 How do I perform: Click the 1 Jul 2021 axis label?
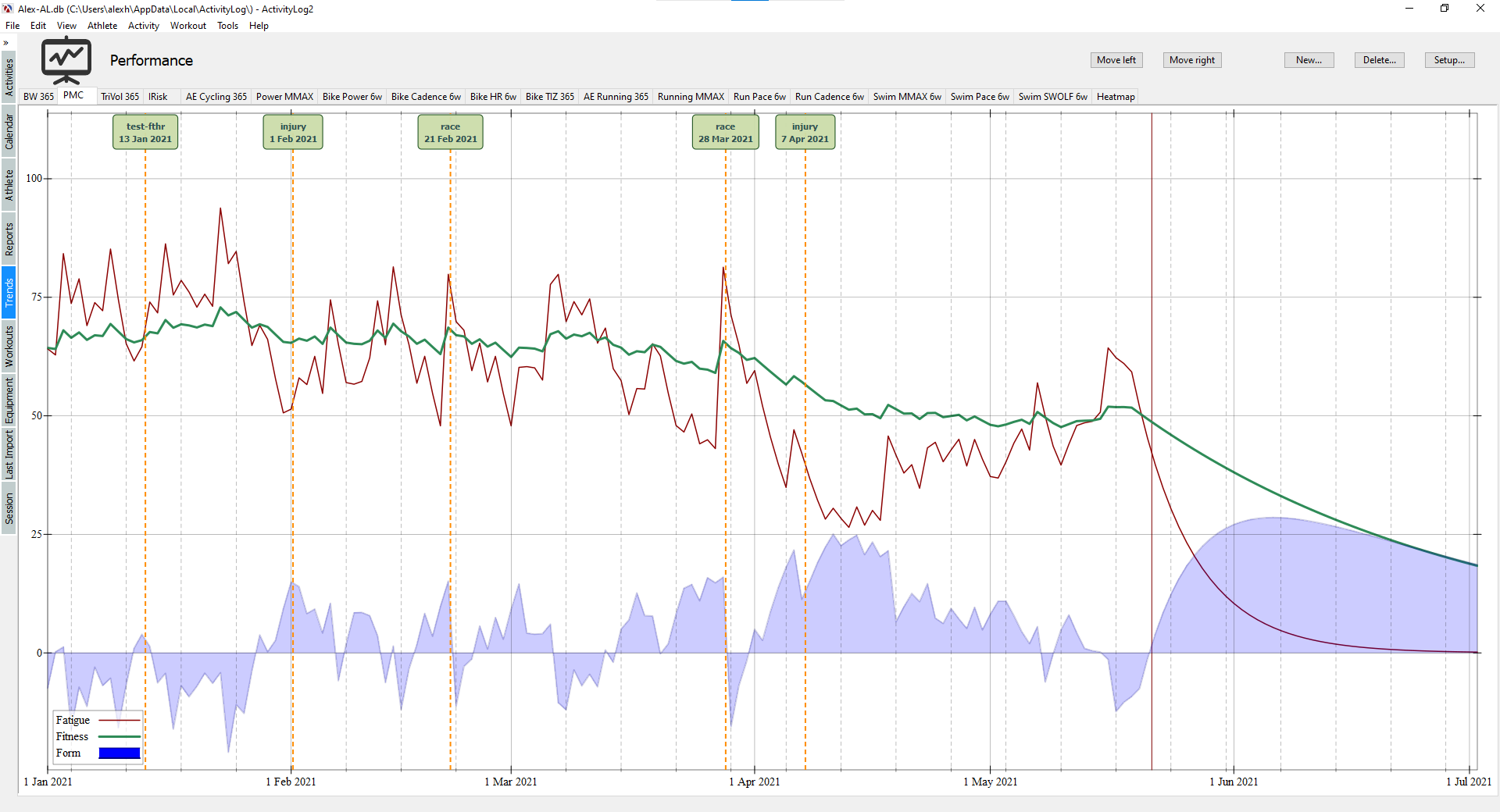coord(1469,782)
